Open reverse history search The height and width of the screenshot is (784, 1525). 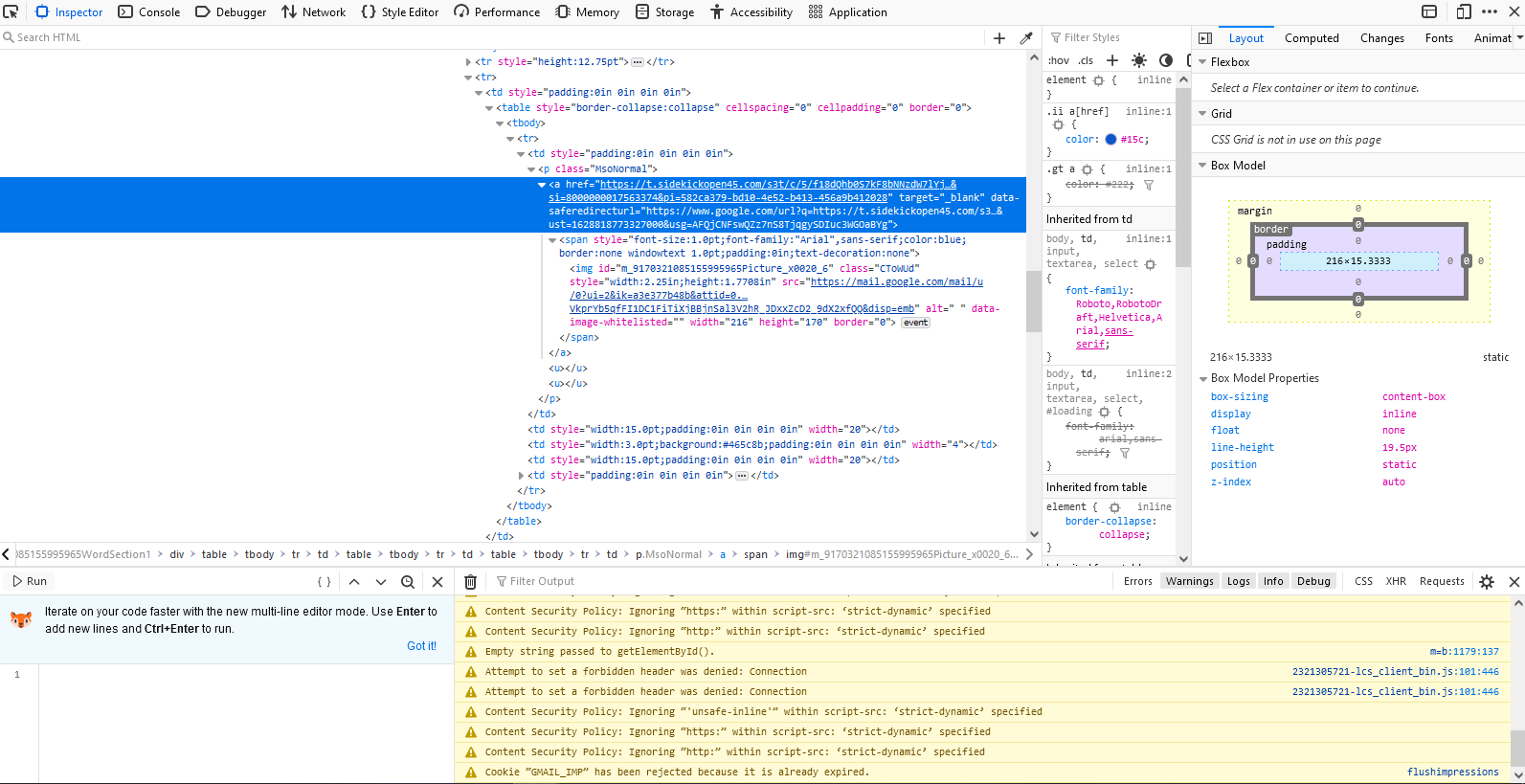click(408, 581)
